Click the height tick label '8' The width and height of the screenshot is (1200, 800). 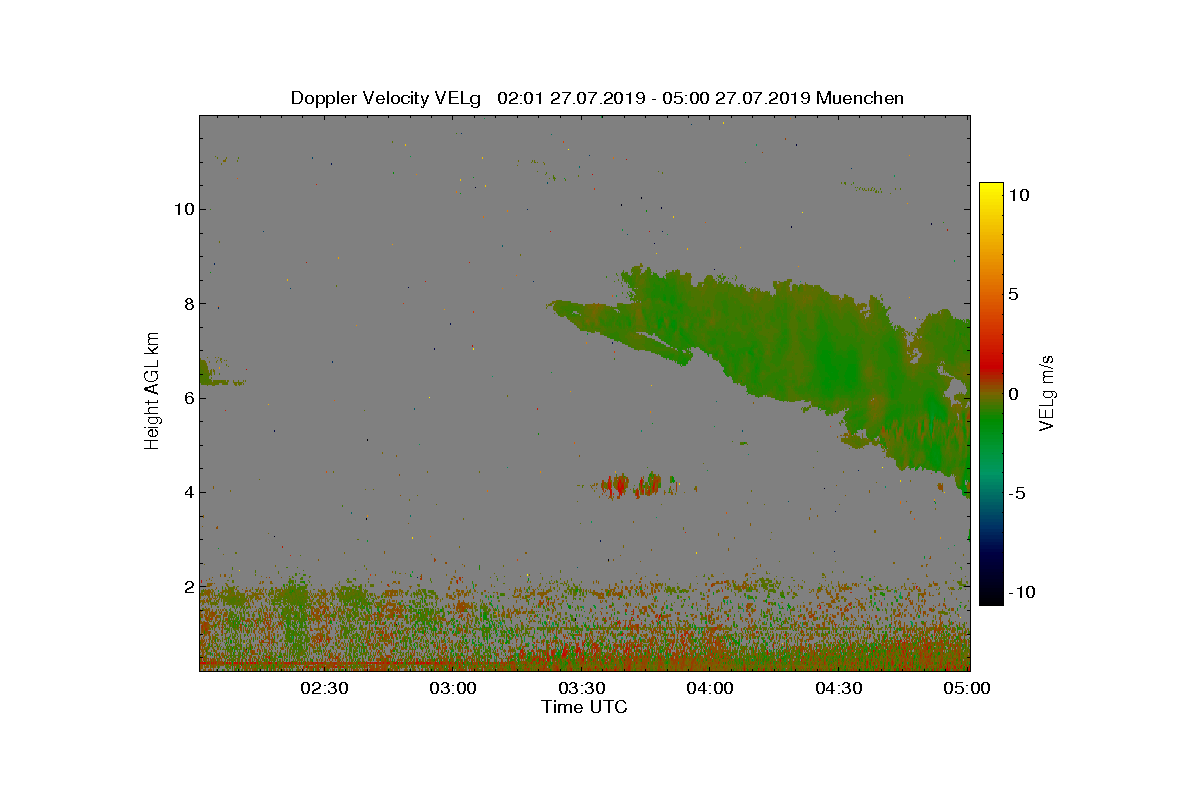(x=187, y=304)
